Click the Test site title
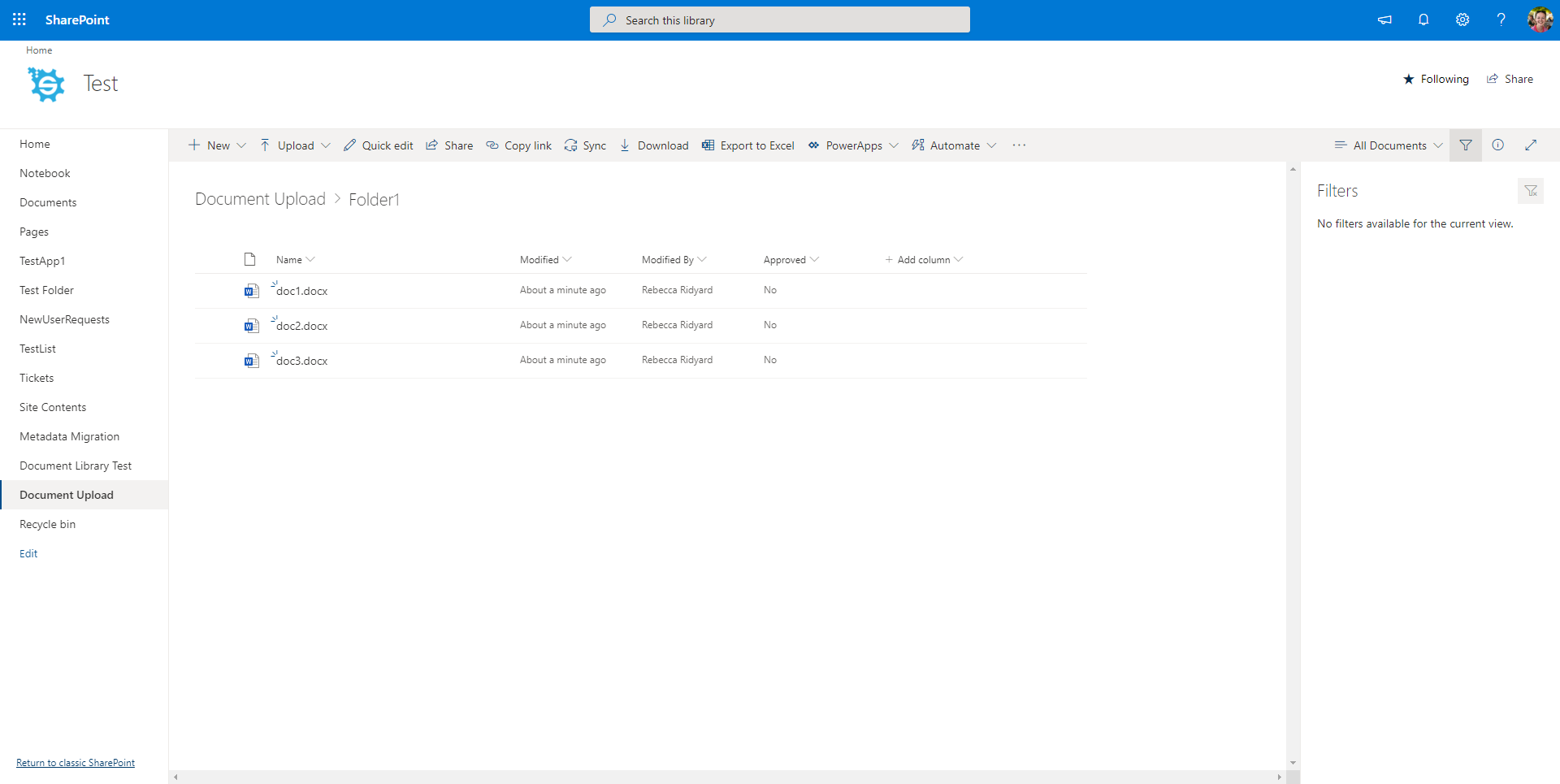Screen dimensions: 1560x784 click(101, 84)
